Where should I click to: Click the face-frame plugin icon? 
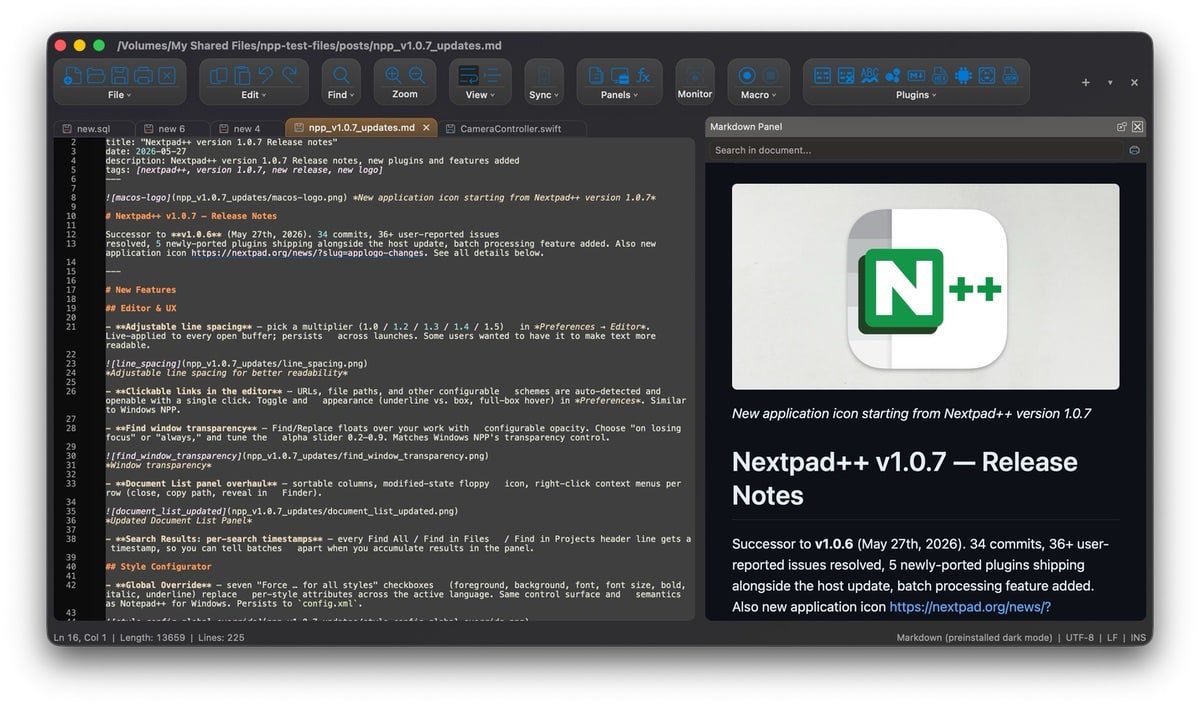tap(987, 75)
